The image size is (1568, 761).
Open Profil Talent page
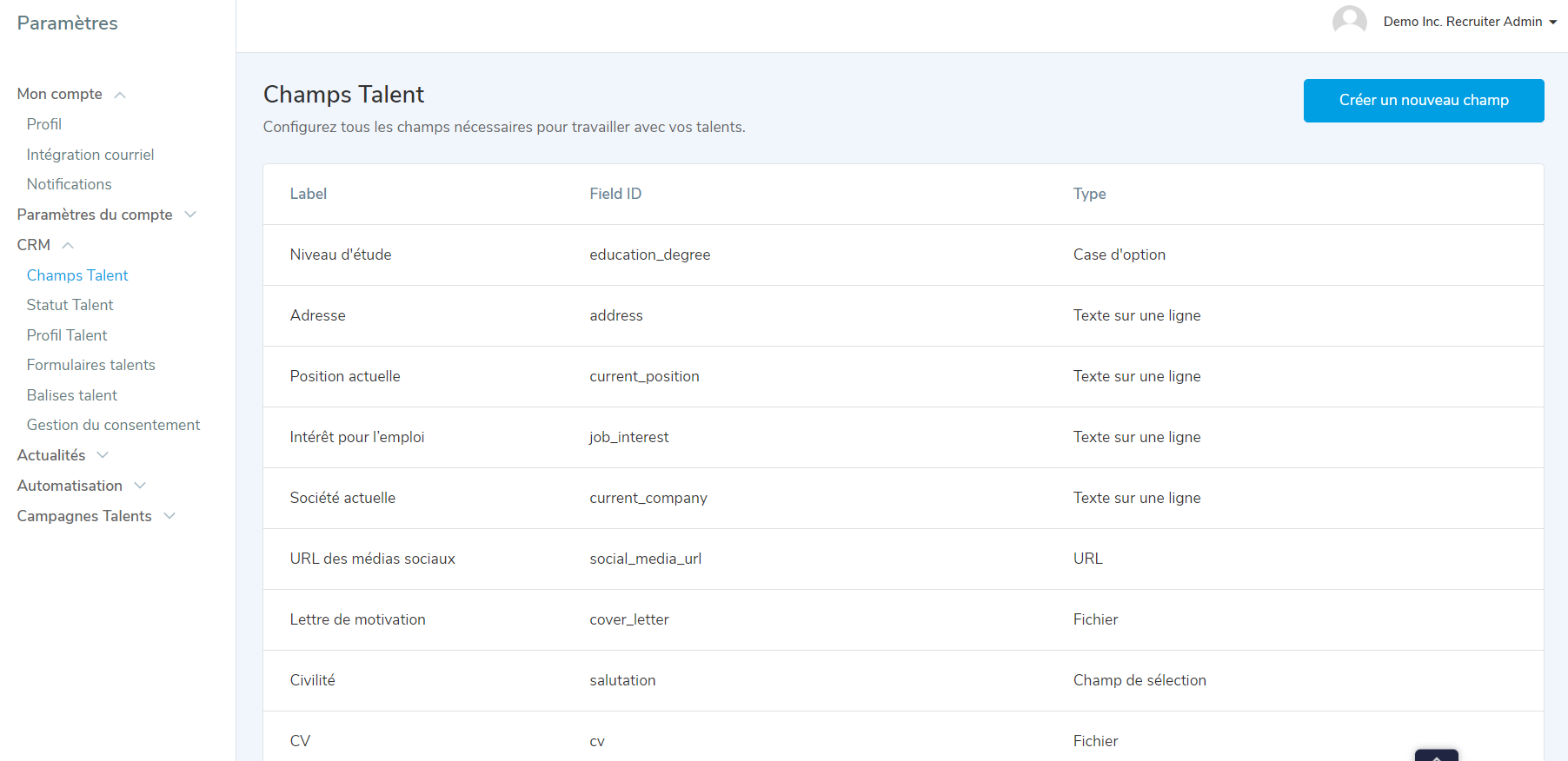pyautogui.click(x=67, y=335)
